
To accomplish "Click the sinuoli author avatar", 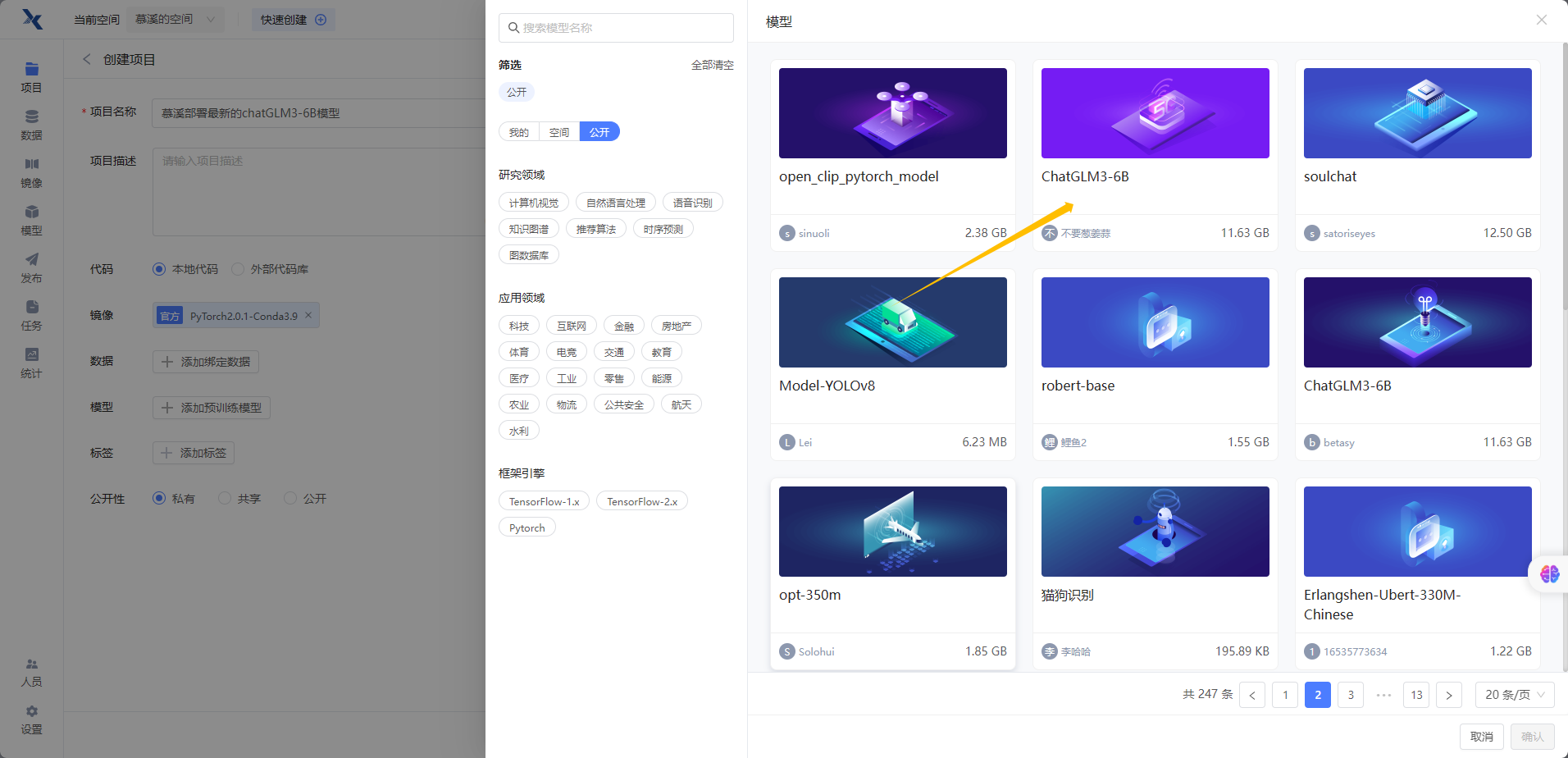I will (787, 233).
